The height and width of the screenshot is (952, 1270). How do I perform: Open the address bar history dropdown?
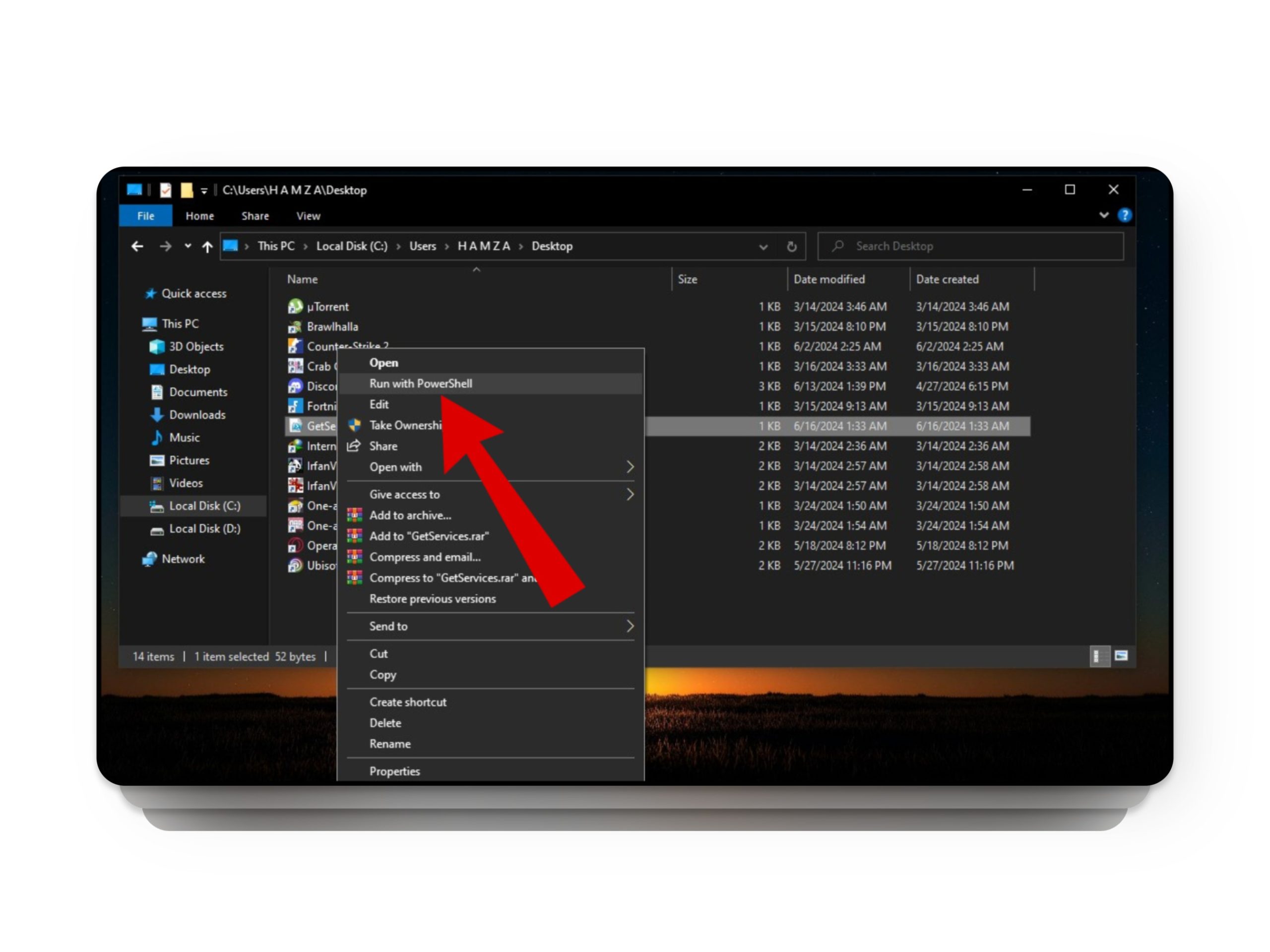click(763, 247)
